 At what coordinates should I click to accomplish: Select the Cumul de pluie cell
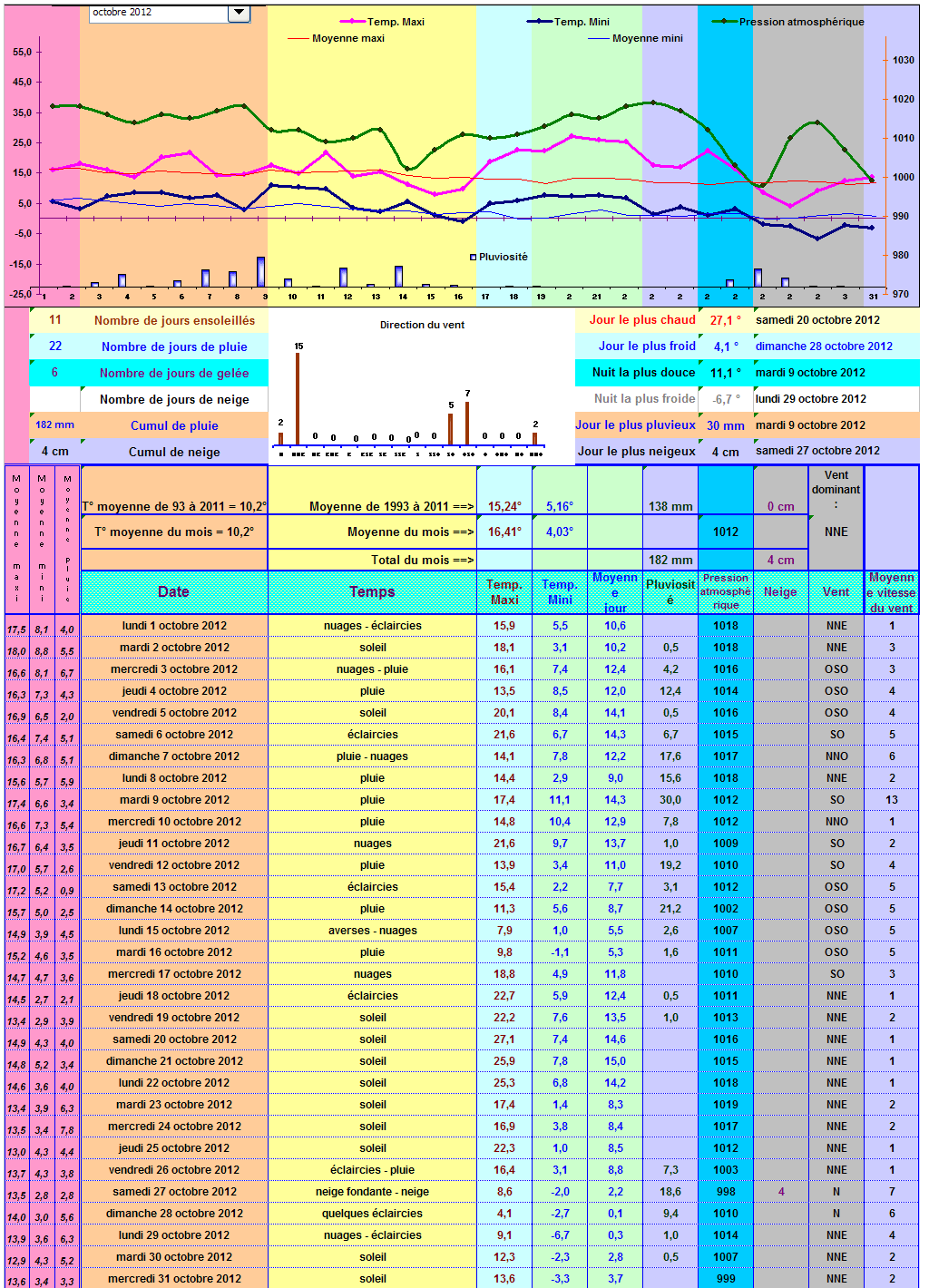click(x=174, y=425)
